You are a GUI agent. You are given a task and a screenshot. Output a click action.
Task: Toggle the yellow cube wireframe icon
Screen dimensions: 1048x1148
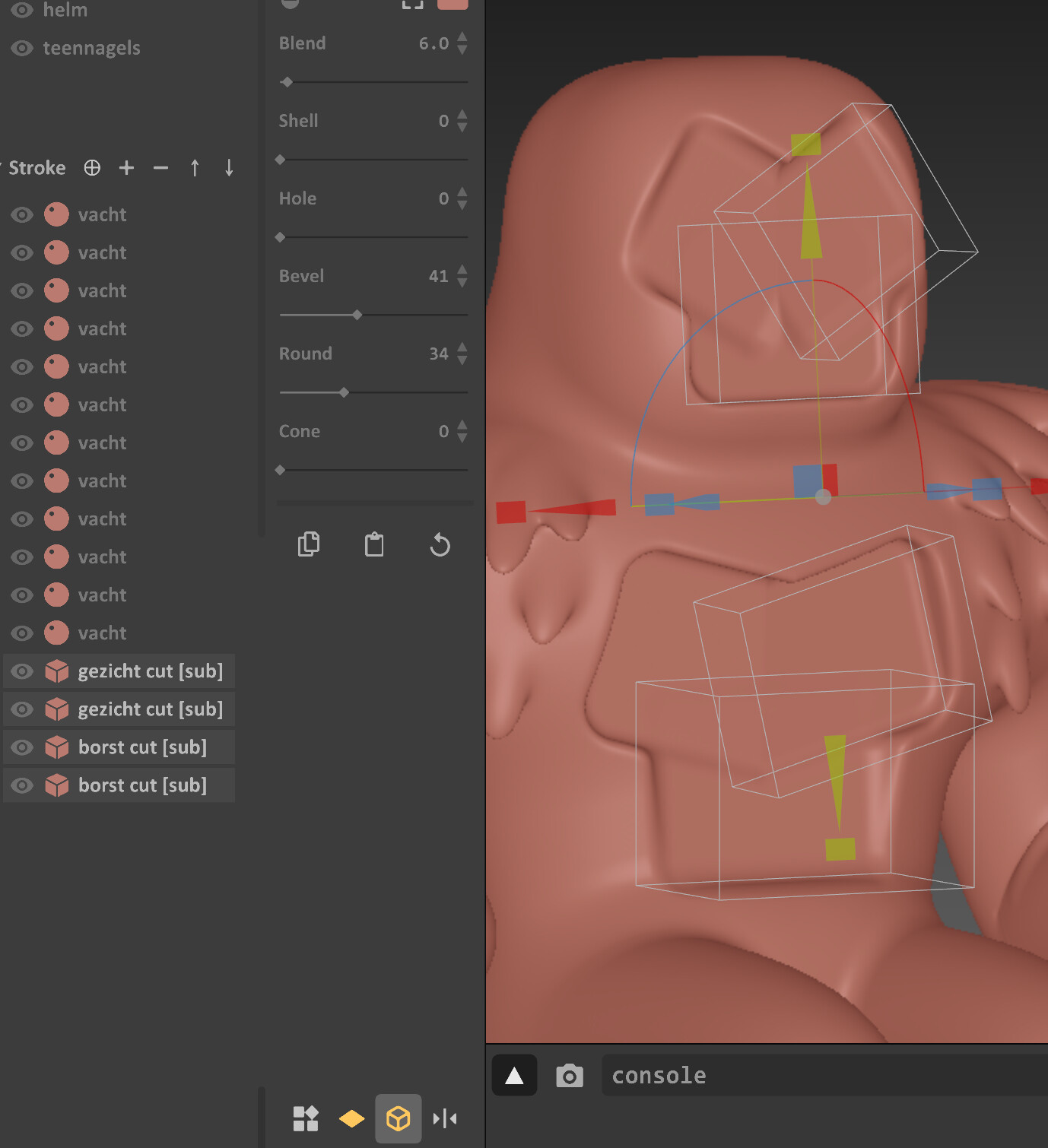coord(399,1118)
